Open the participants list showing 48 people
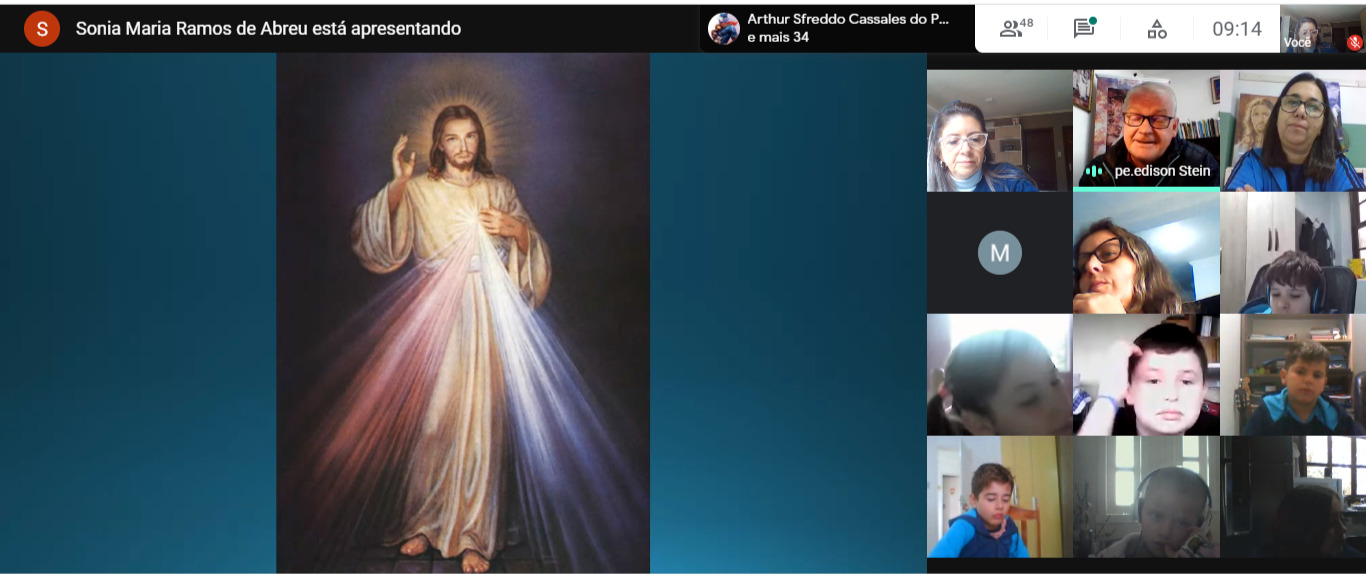1366x574 pixels. point(1016,29)
